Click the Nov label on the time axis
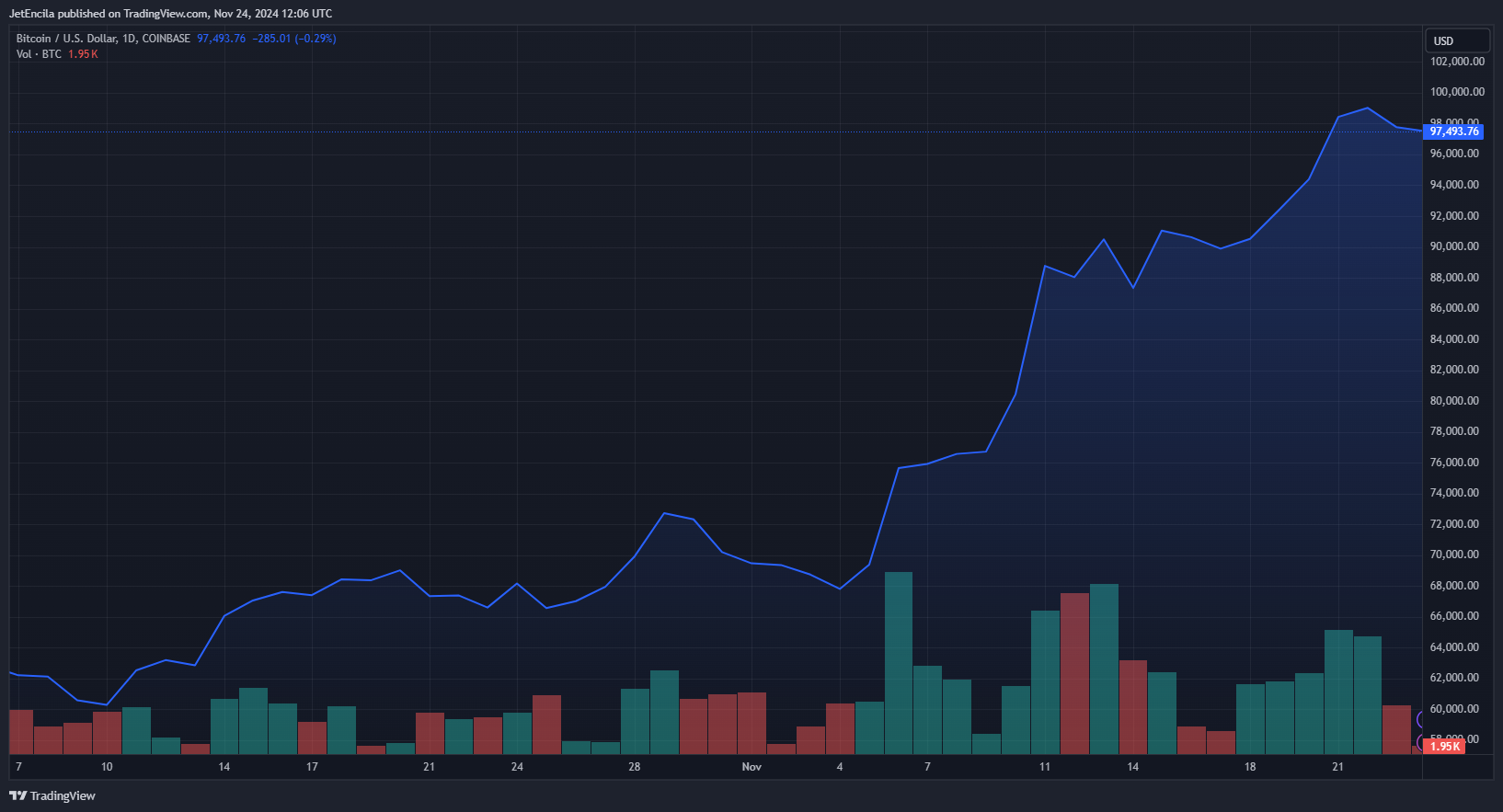The height and width of the screenshot is (812, 1503). [751, 767]
